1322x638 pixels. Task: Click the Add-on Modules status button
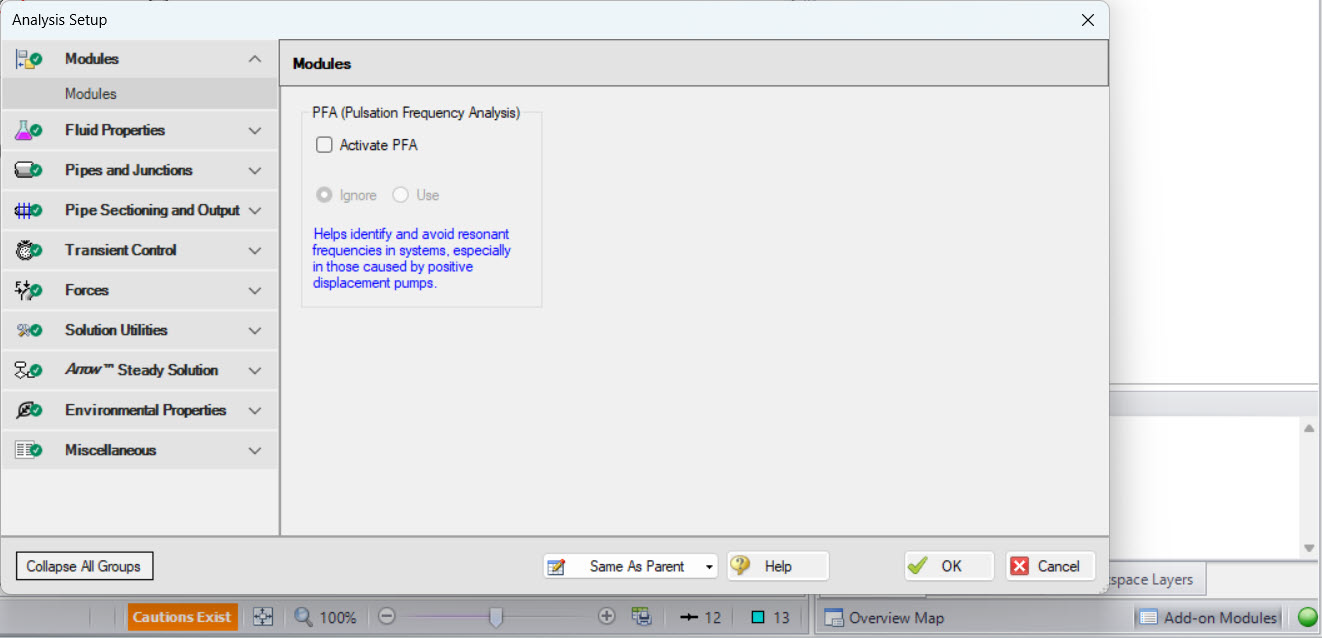click(x=1208, y=618)
